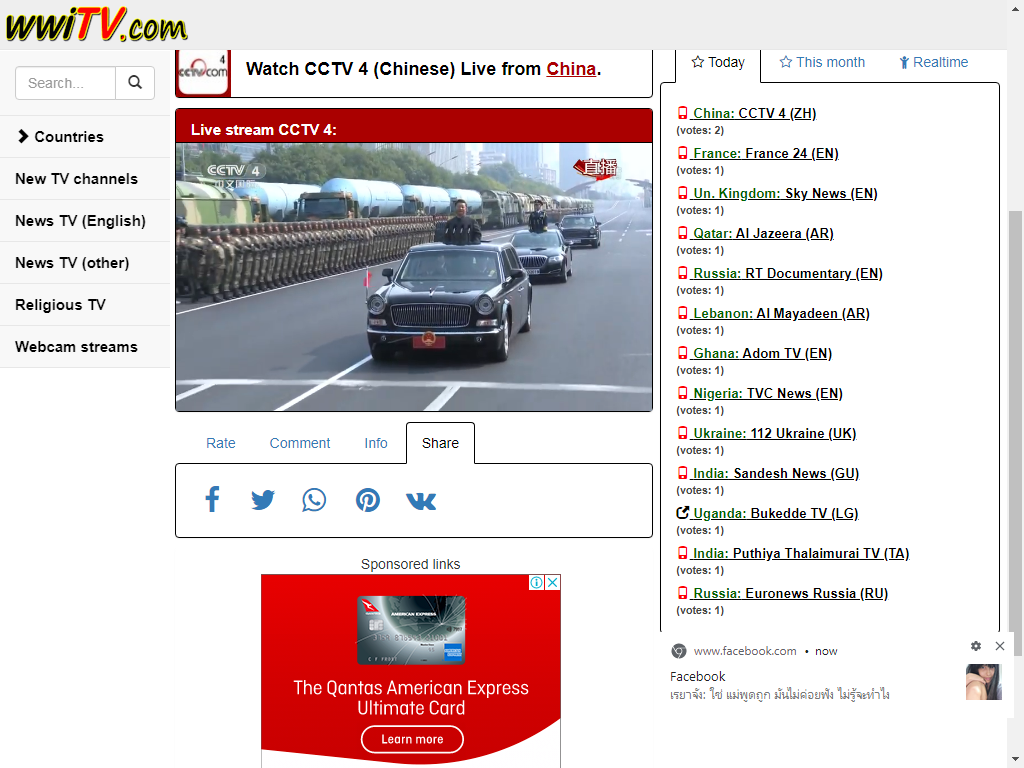Click the search magnifier button
Screen dimensions: 1024x768
tap(135, 83)
